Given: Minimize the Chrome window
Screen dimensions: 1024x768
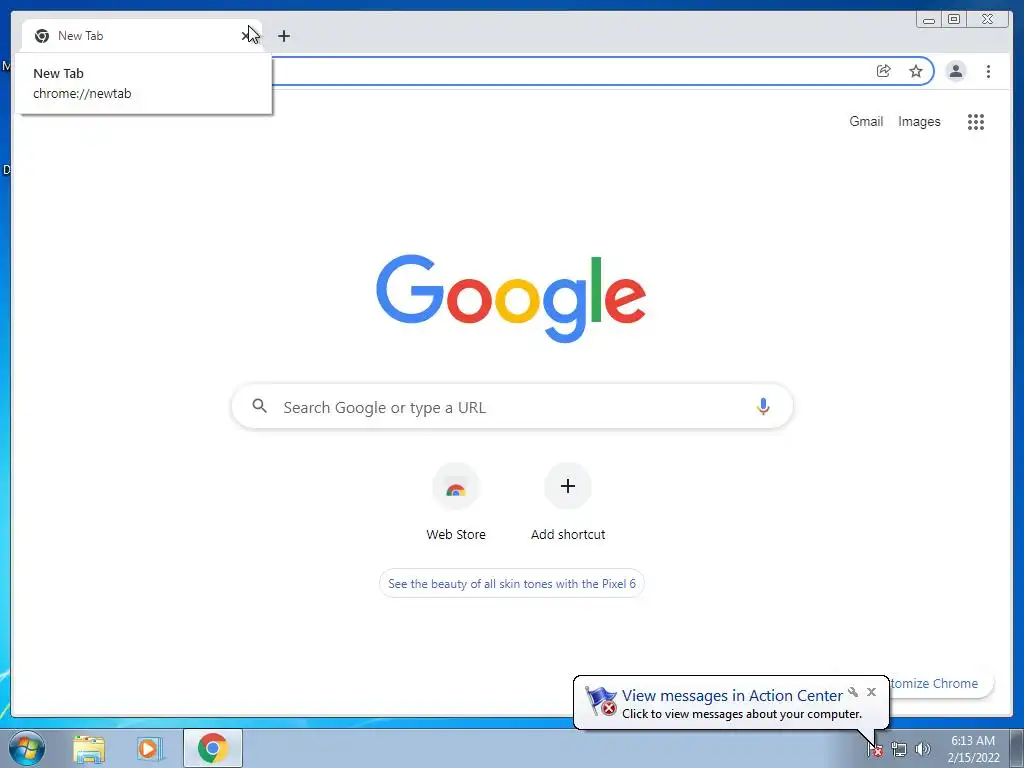Looking at the screenshot, I should coord(929,20).
